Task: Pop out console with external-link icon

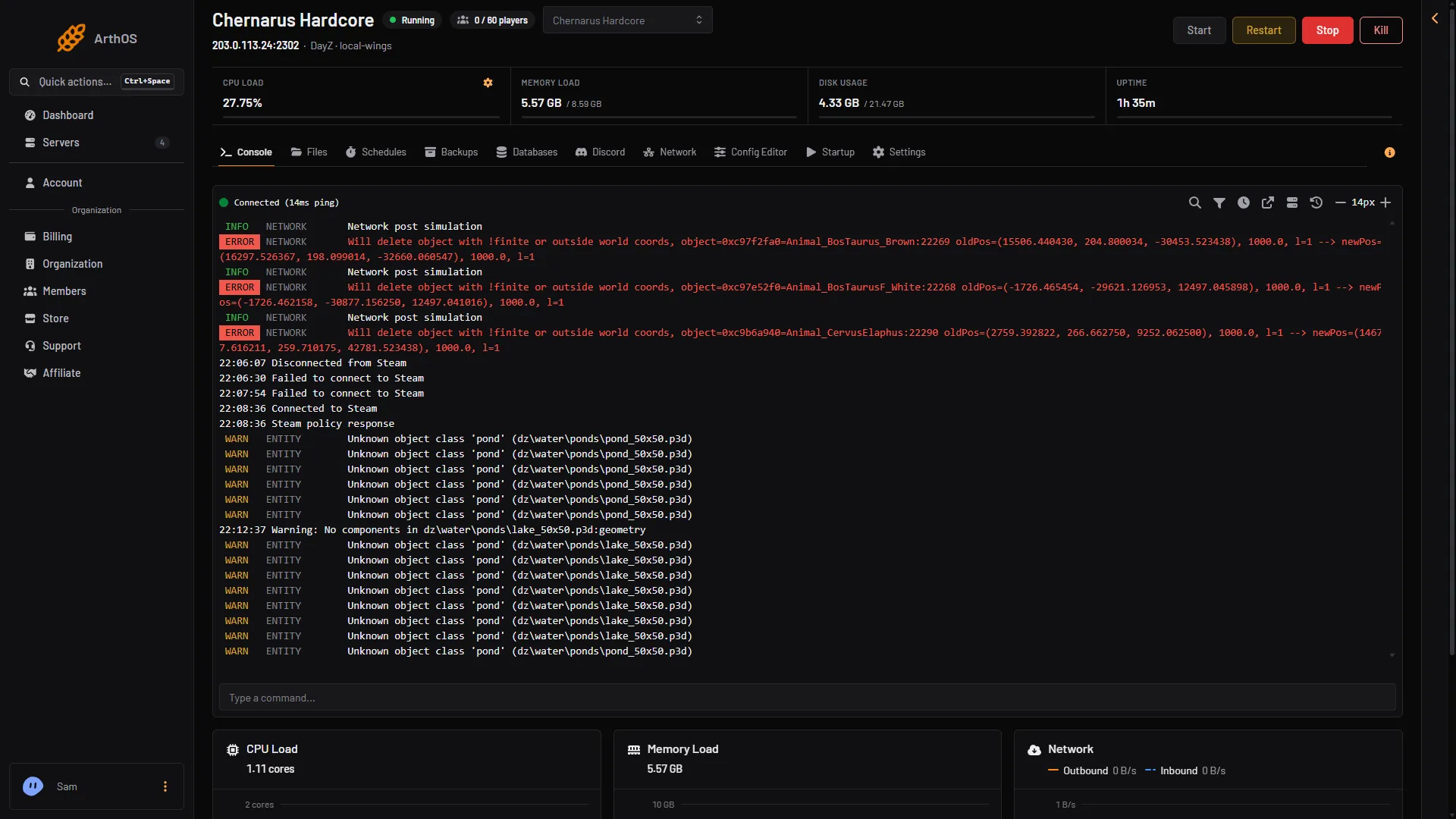Action: click(1267, 202)
